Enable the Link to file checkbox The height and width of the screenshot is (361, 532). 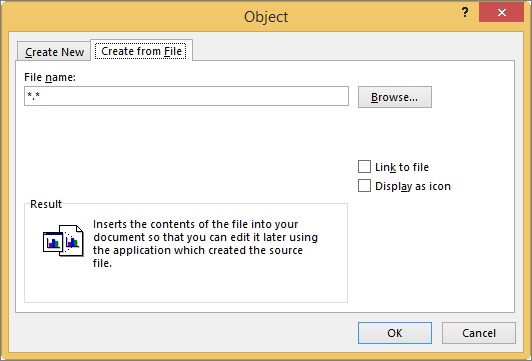point(364,167)
